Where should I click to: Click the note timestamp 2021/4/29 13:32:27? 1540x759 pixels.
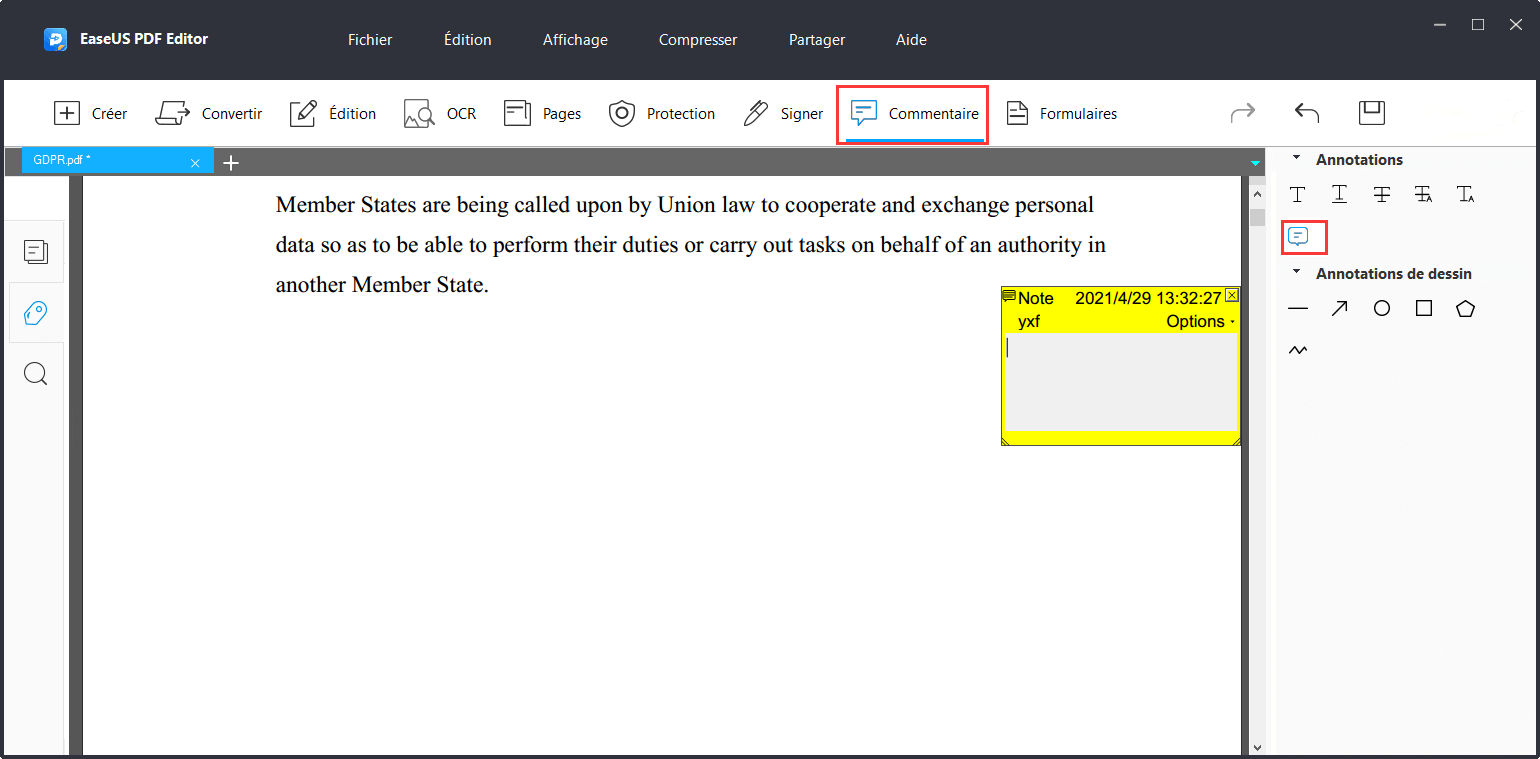[1148, 298]
